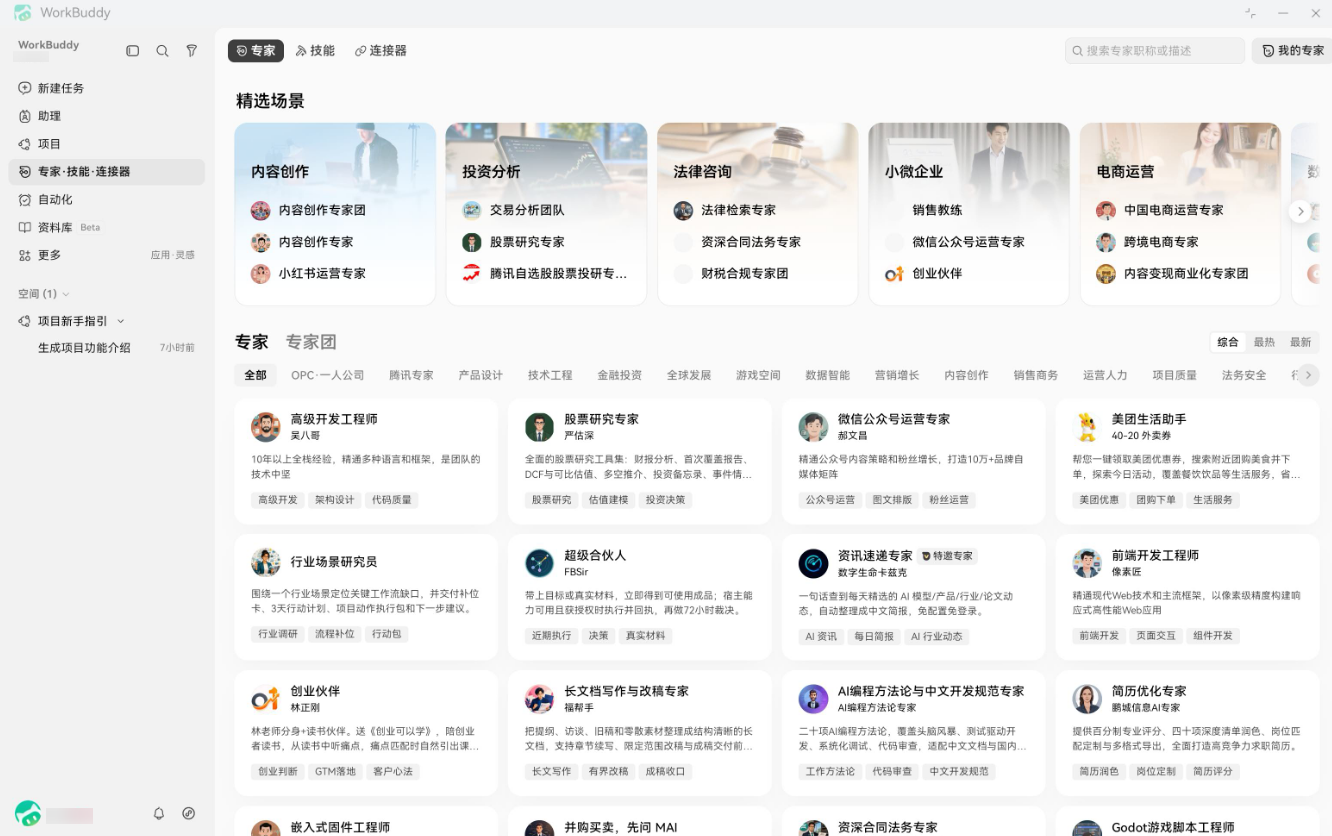Open AI编程方法论与中文开发规范专家 avatar
Viewport: 1332px width, 836px height.
coord(813,699)
